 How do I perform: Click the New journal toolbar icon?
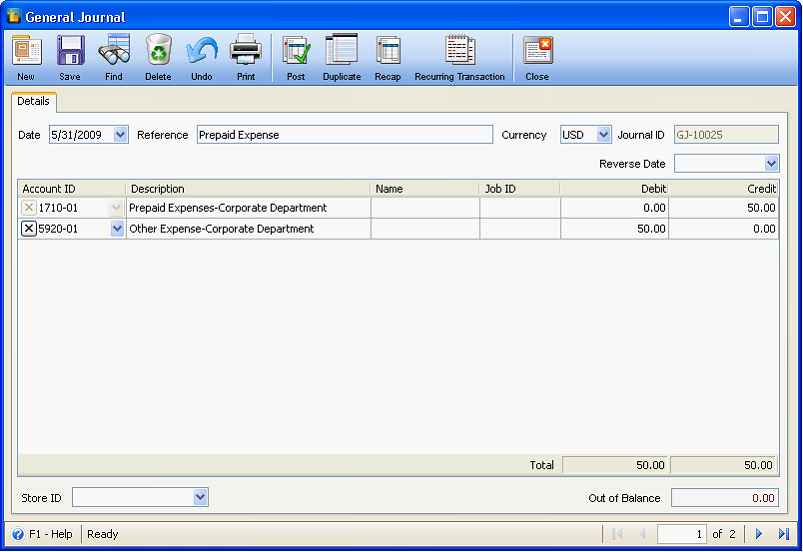[x=26, y=50]
